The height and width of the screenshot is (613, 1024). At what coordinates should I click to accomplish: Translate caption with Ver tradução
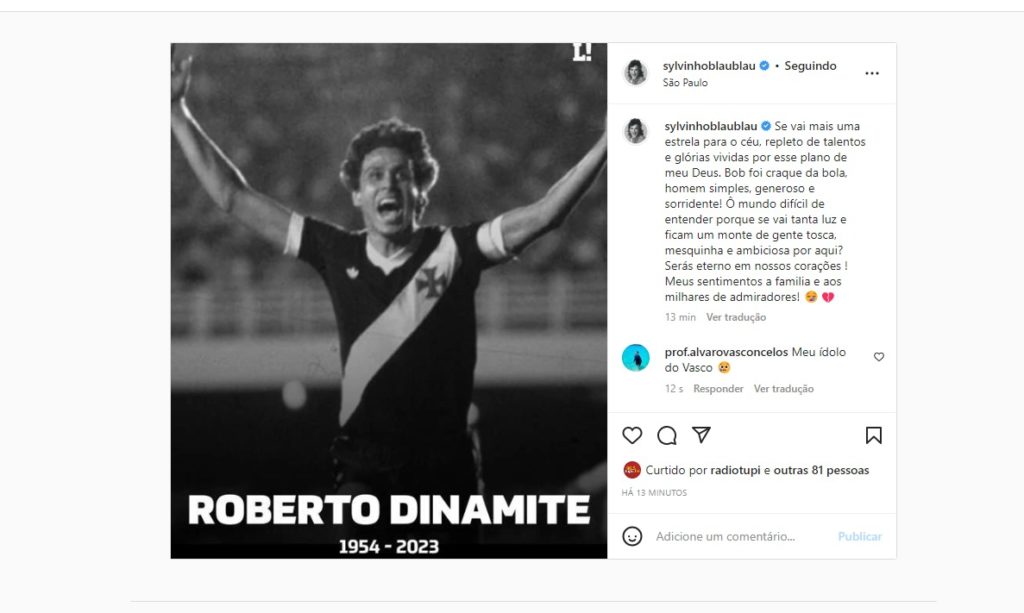(x=736, y=317)
